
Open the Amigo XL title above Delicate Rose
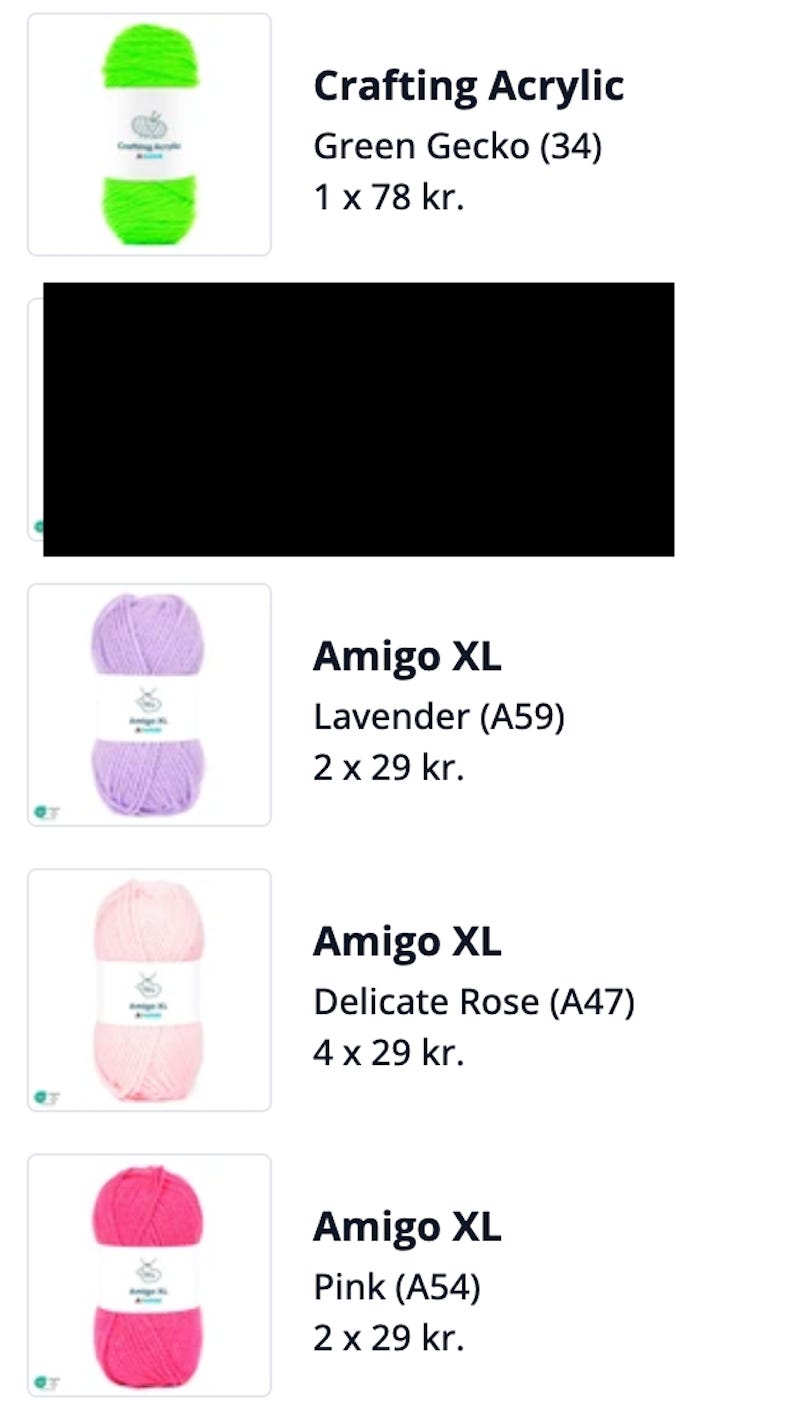[x=407, y=942]
